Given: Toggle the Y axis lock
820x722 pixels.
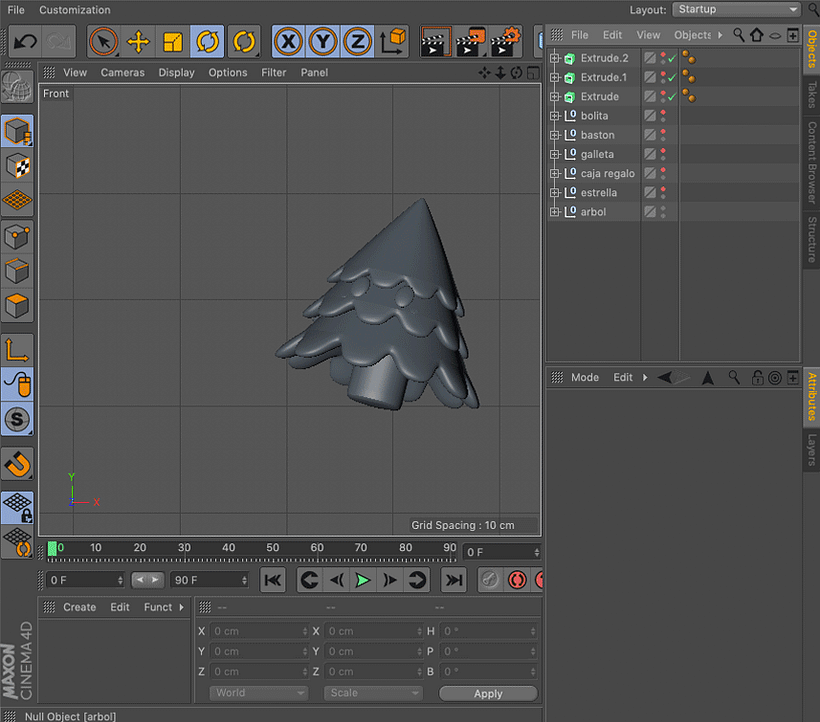Looking at the screenshot, I should pyautogui.click(x=323, y=42).
